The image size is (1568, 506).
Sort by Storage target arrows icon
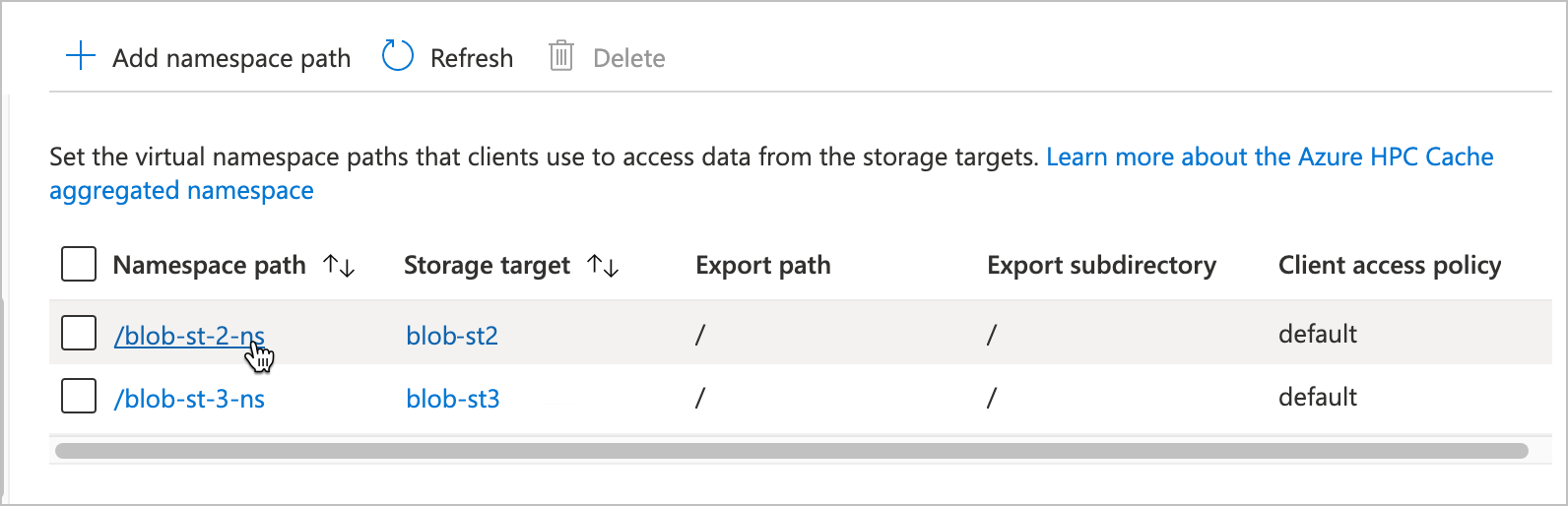(x=603, y=266)
